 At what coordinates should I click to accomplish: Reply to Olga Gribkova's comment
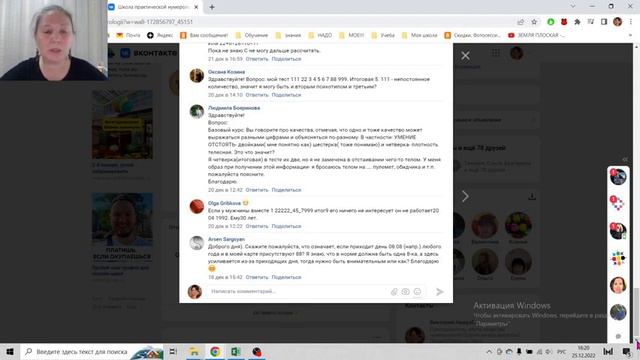pos(257,226)
